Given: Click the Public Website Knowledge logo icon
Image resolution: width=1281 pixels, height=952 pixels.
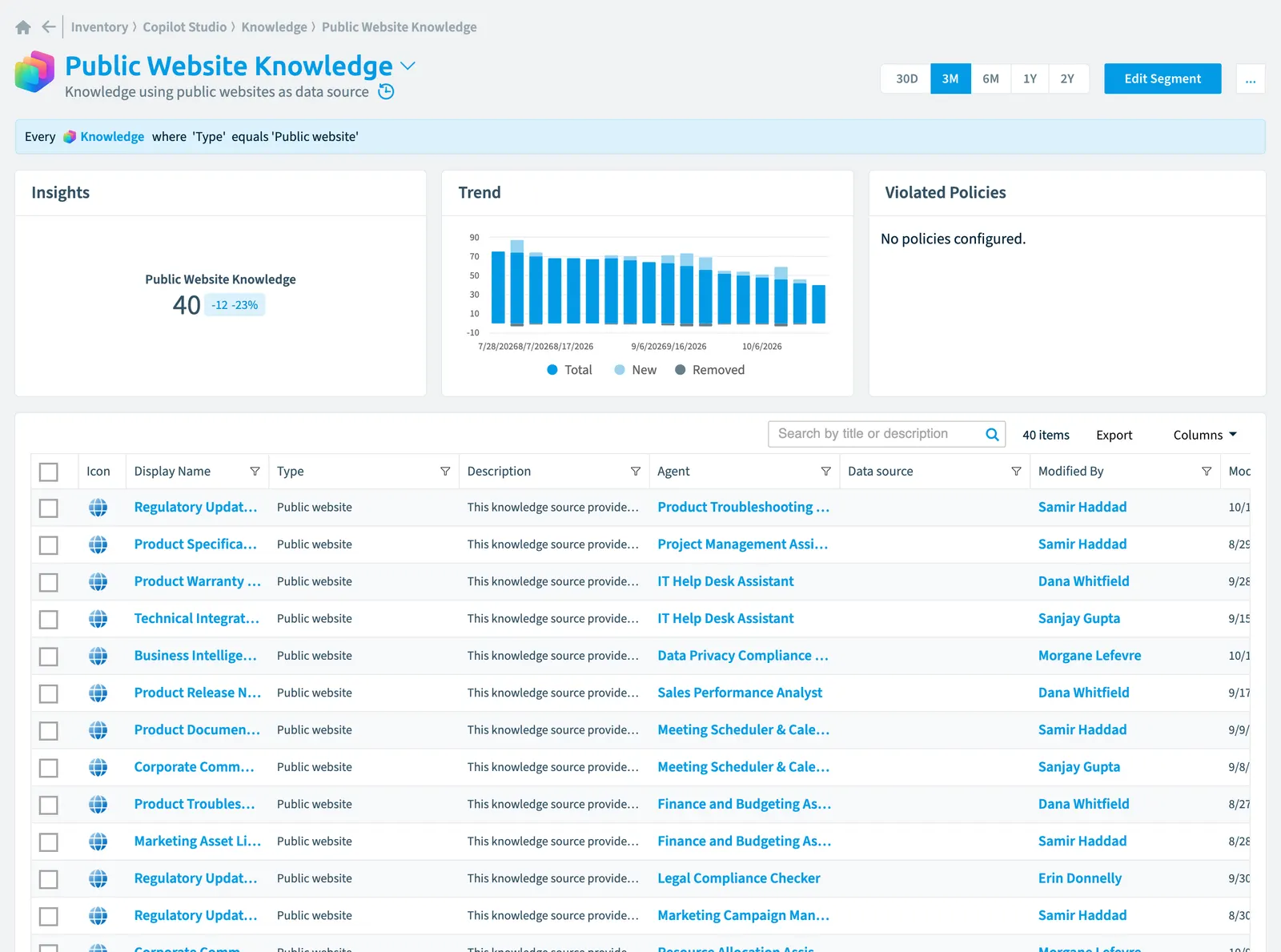Looking at the screenshot, I should (34, 71).
